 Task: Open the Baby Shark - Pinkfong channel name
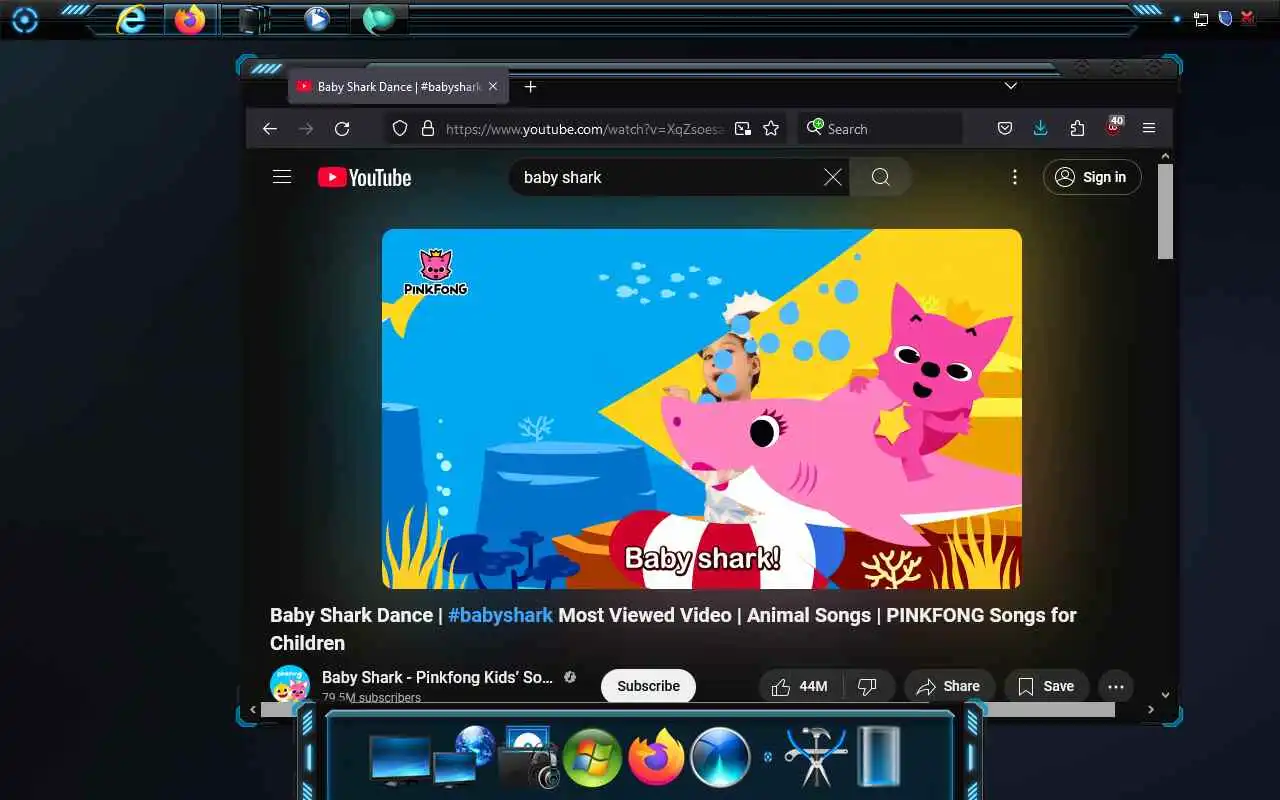[x=437, y=677]
